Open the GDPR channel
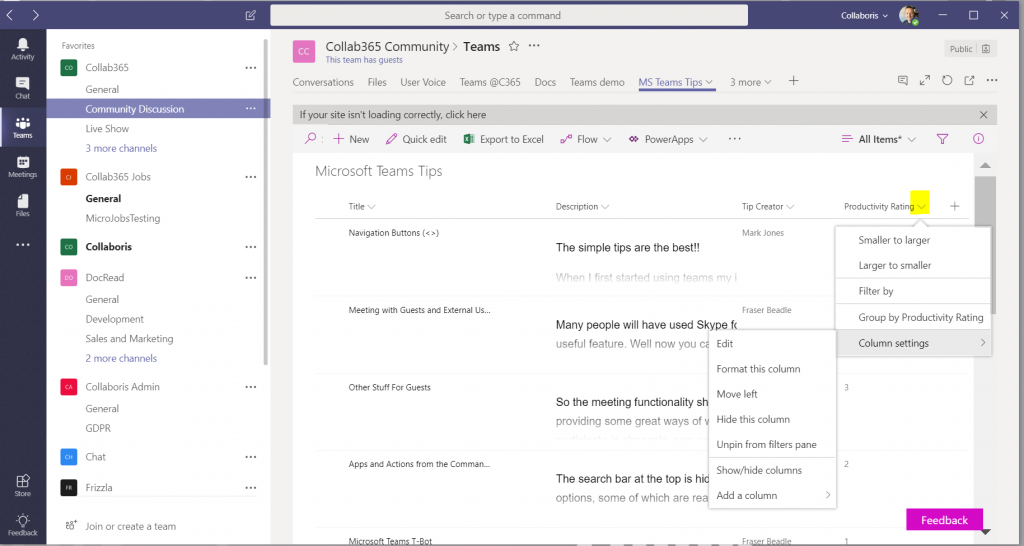The width and height of the screenshot is (1024, 546). 98,428
